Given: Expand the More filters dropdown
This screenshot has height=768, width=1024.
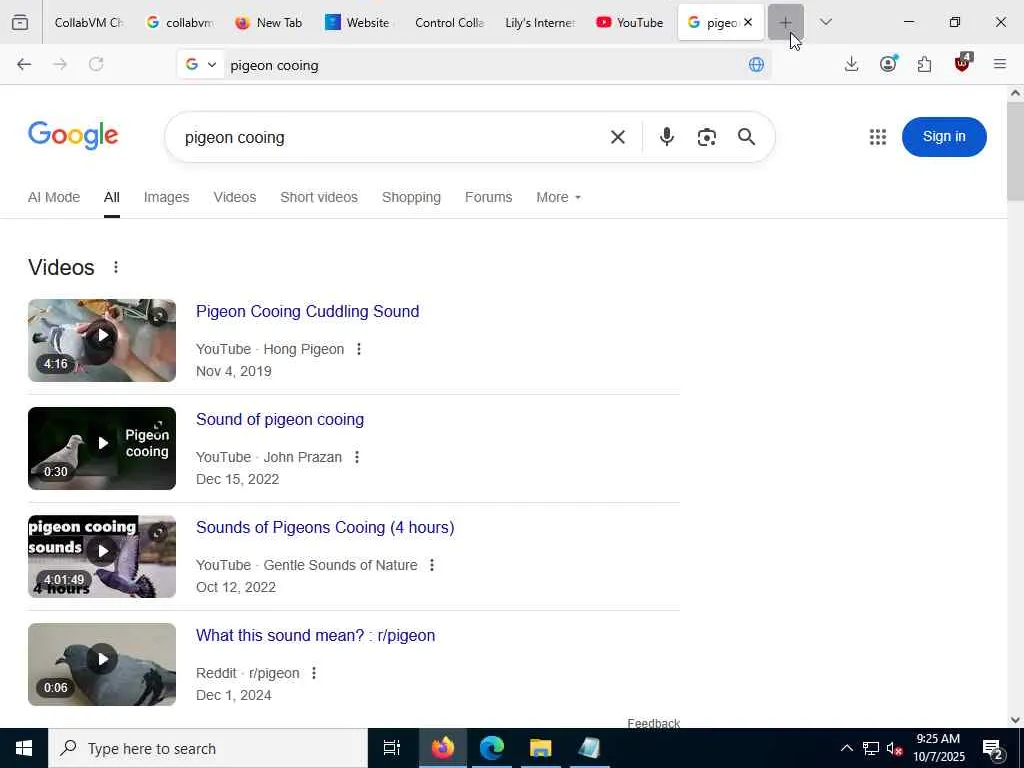Looking at the screenshot, I should (x=558, y=197).
